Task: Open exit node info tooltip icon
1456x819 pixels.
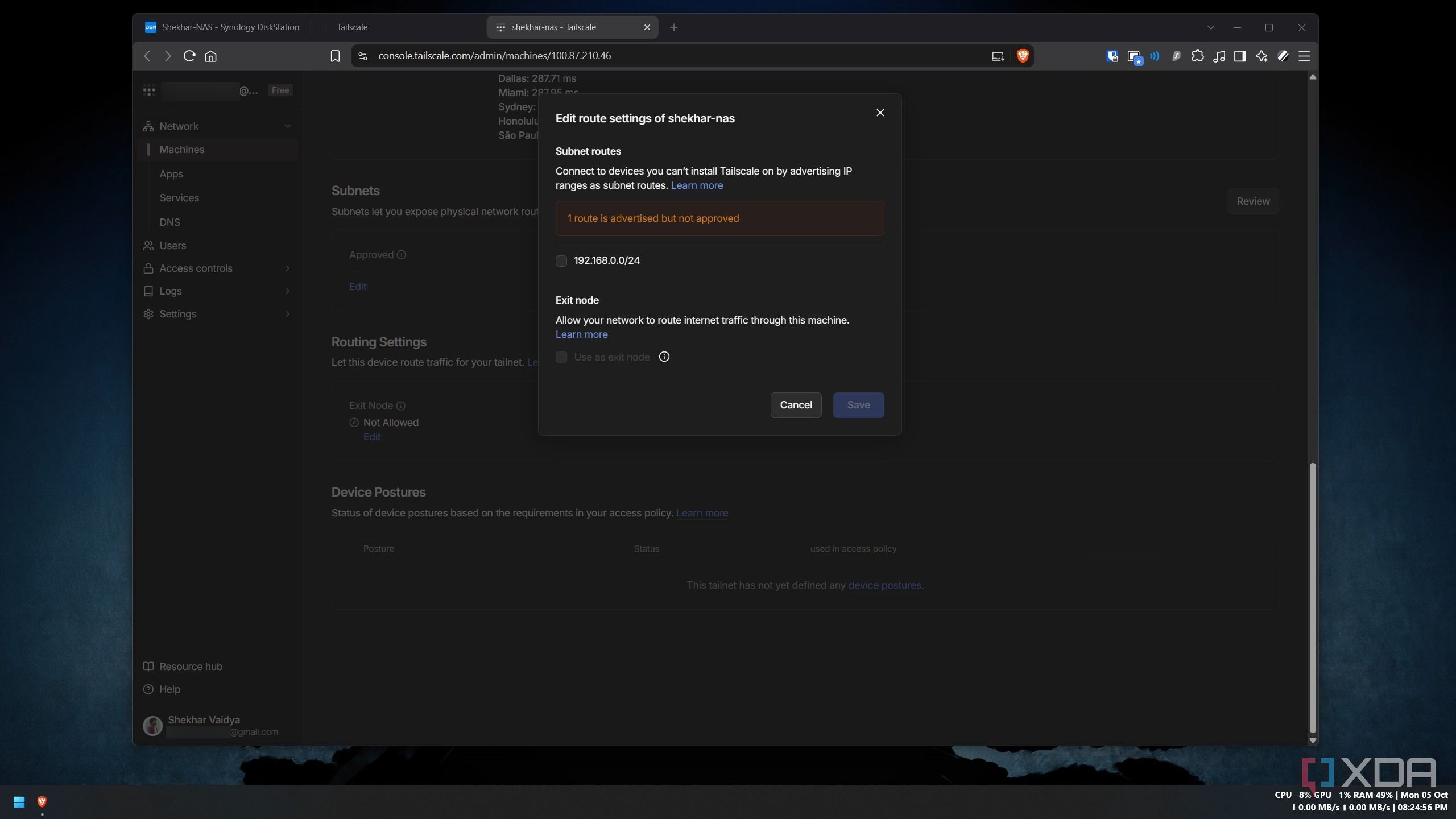Action: click(664, 357)
